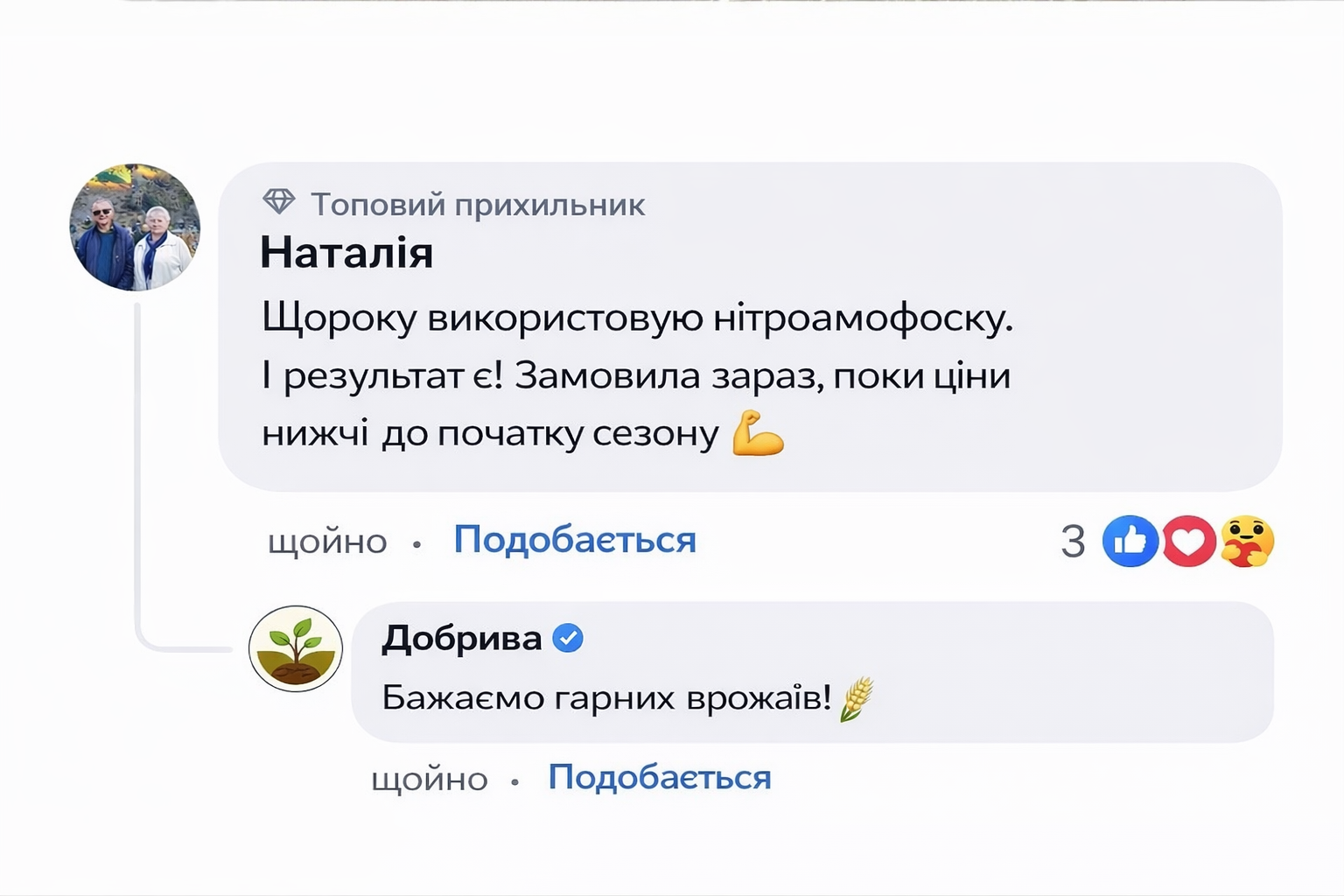Image resolution: width=1344 pixels, height=896 pixels.
Task: Open the reactions count showing 3
Action: [1073, 542]
